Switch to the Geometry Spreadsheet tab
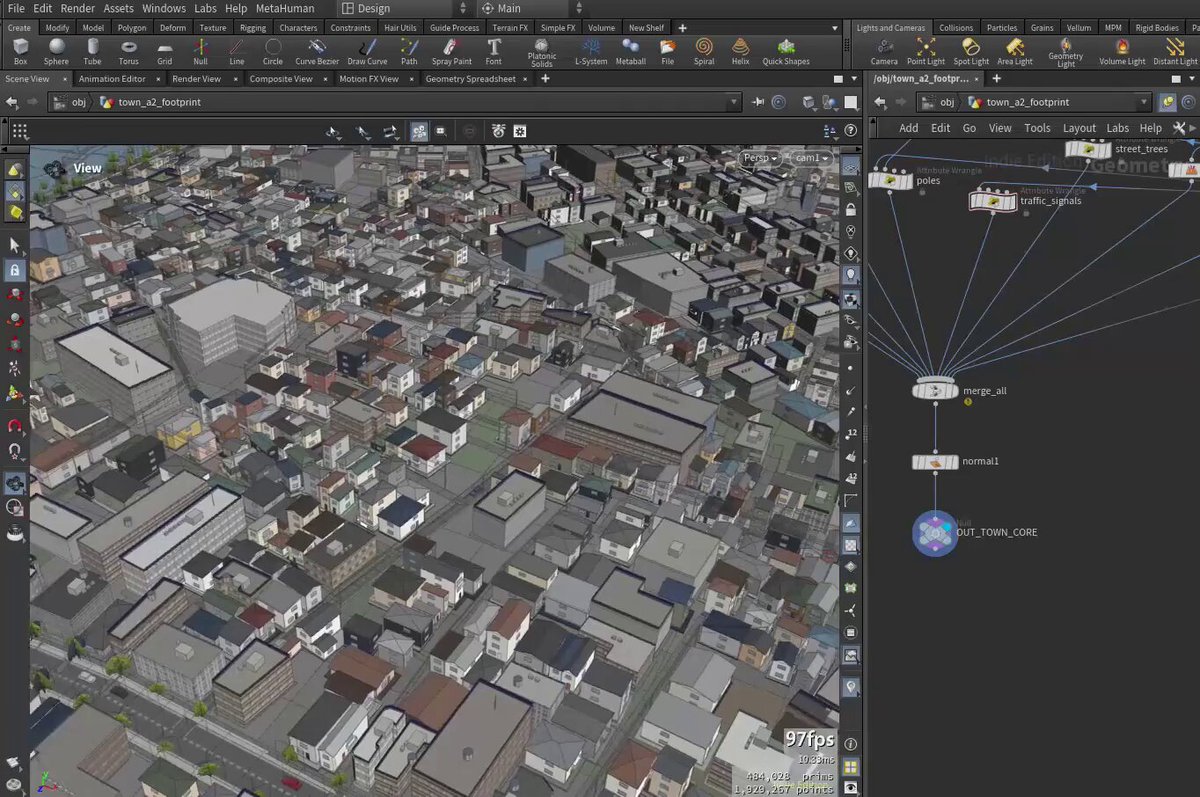 coord(470,79)
